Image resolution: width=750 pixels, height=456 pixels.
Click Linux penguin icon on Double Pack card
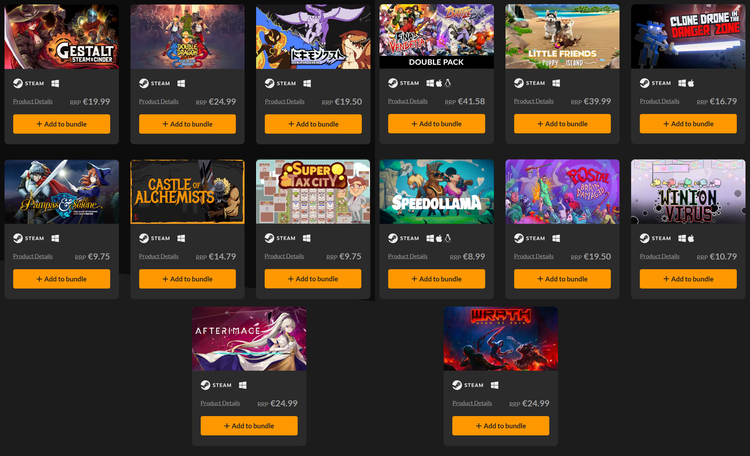click(448, 83)
